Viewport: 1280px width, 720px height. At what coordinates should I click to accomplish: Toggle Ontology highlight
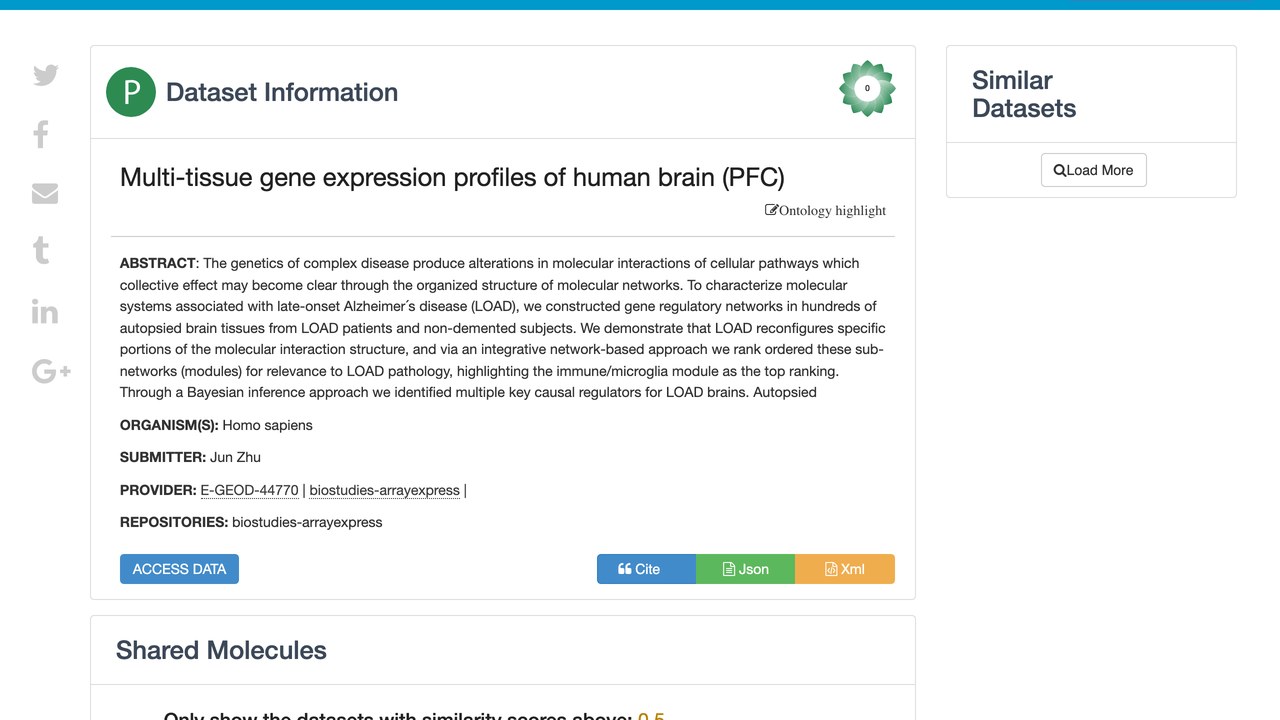[x=826, y=210]
